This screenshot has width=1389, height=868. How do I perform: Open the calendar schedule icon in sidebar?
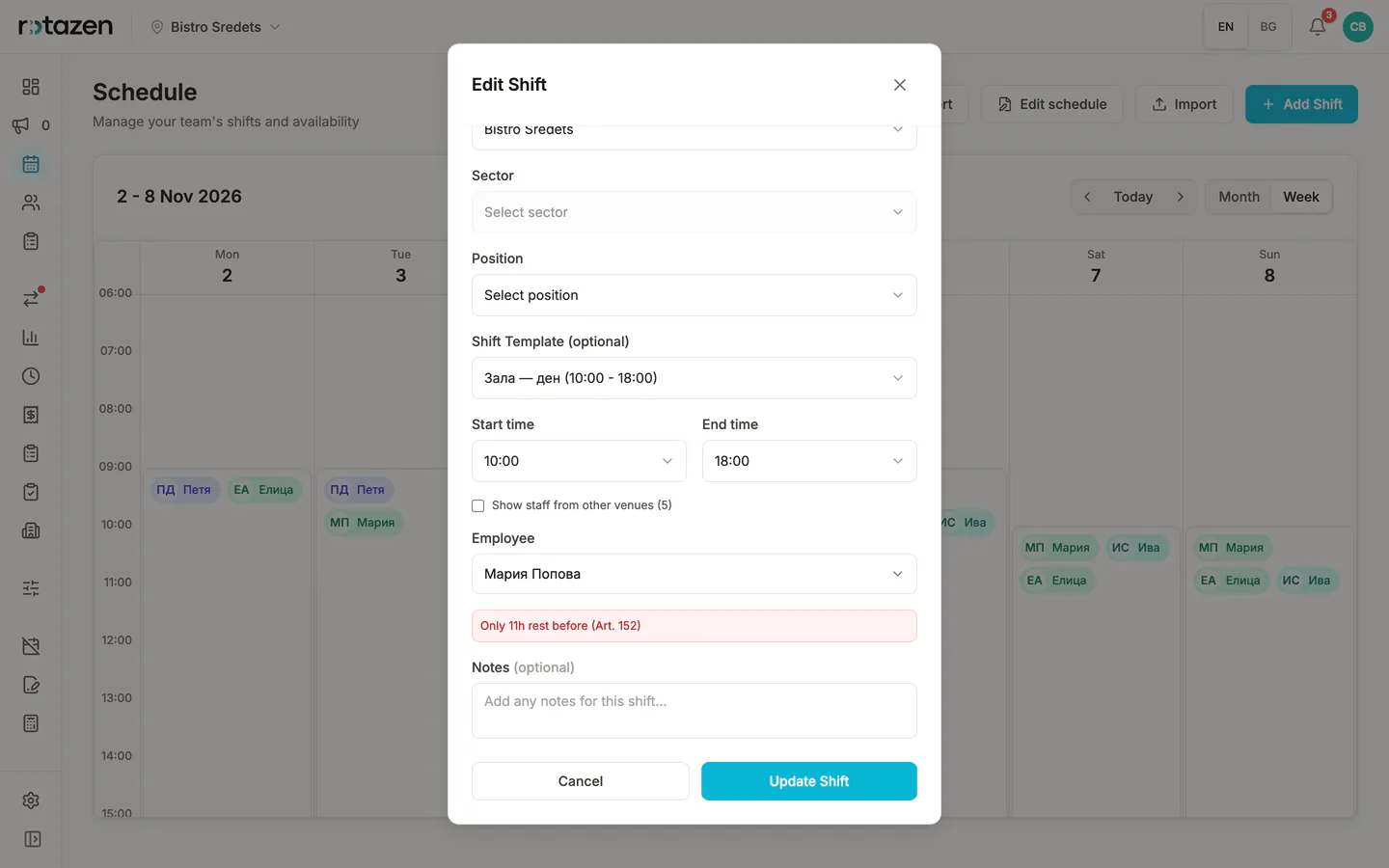pos(31,164)
